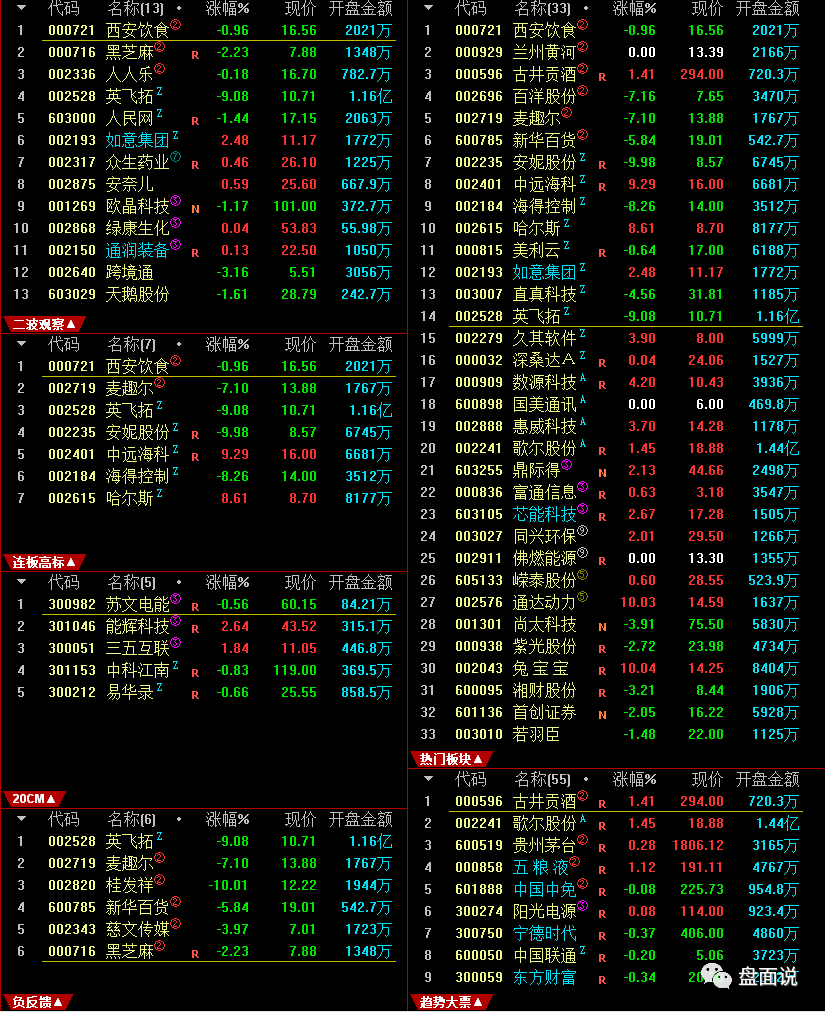
Task: Open dropdown arrow of the 33-stock table
Action: (428, 8)
